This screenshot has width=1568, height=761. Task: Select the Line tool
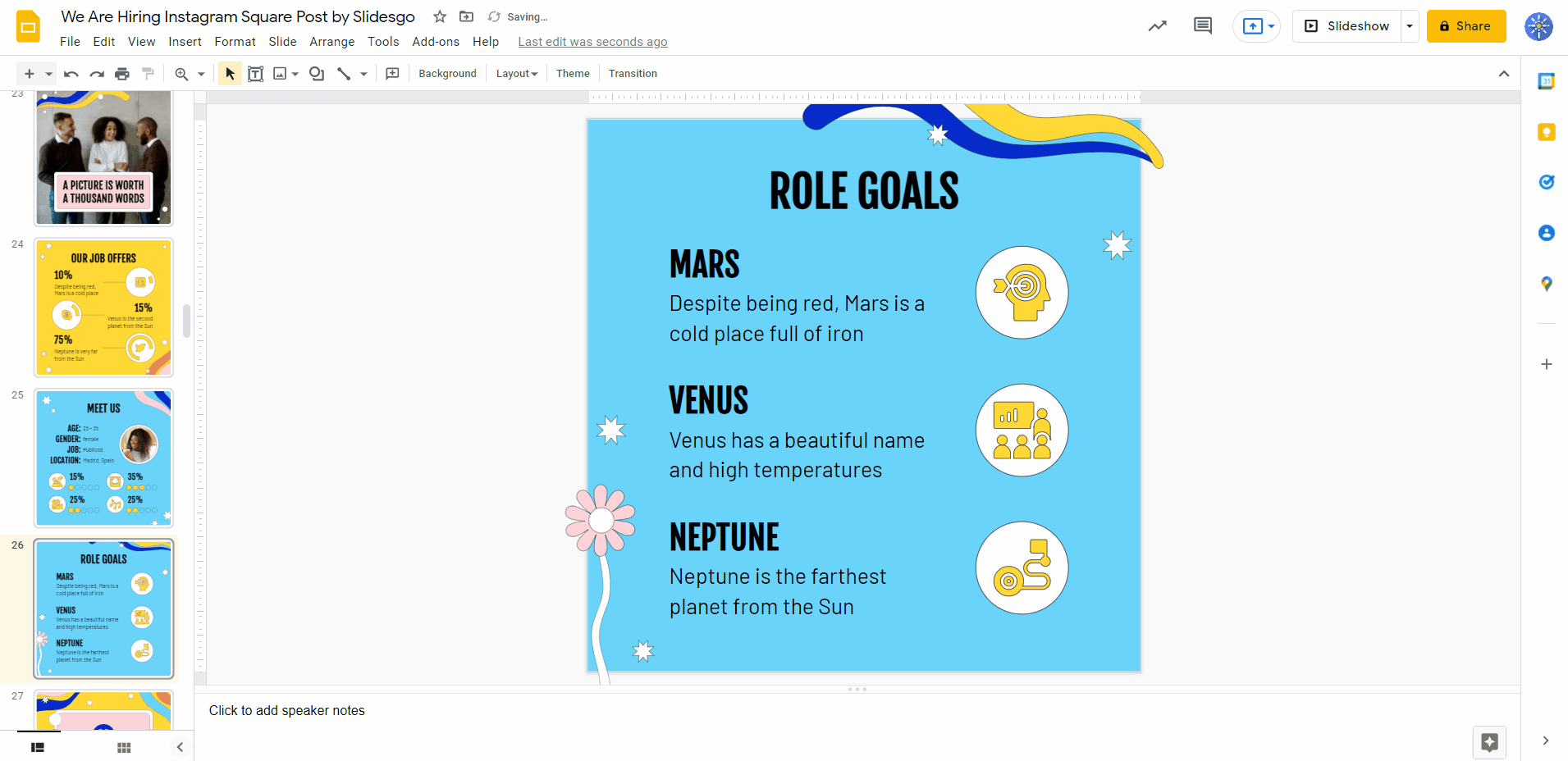coord(344,74)
